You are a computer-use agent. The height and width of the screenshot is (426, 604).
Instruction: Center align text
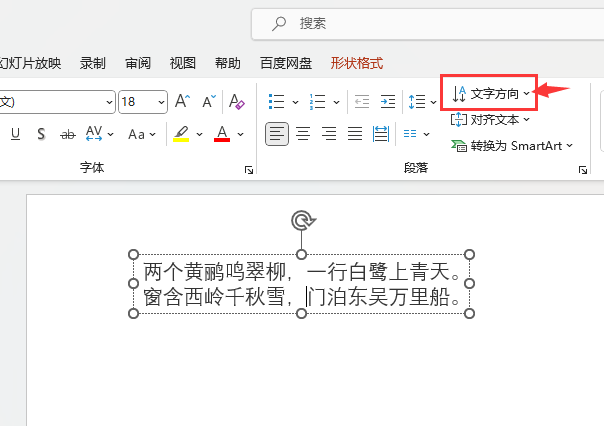(x=303, y=134)
